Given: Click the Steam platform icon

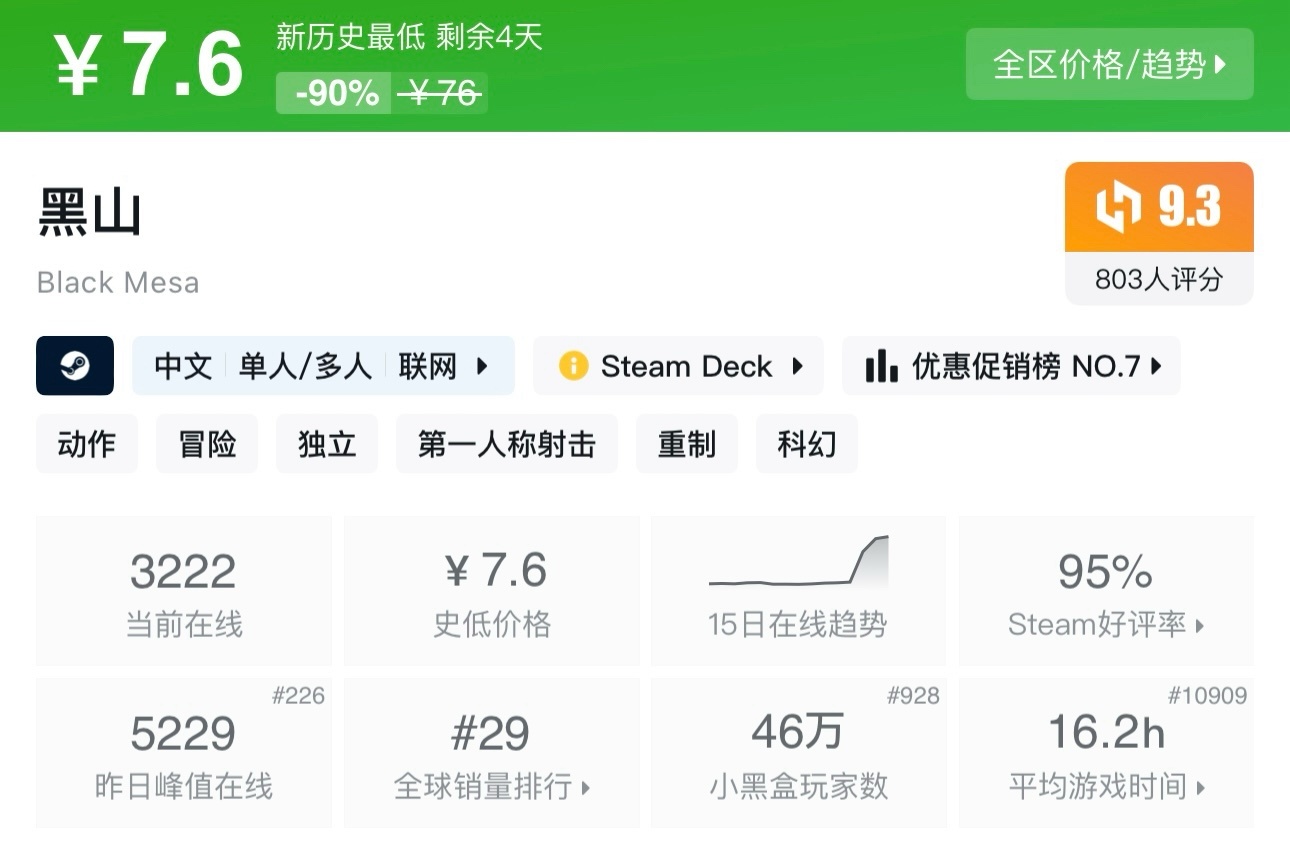Looking at the screenshot, I should tap(75, 366).
